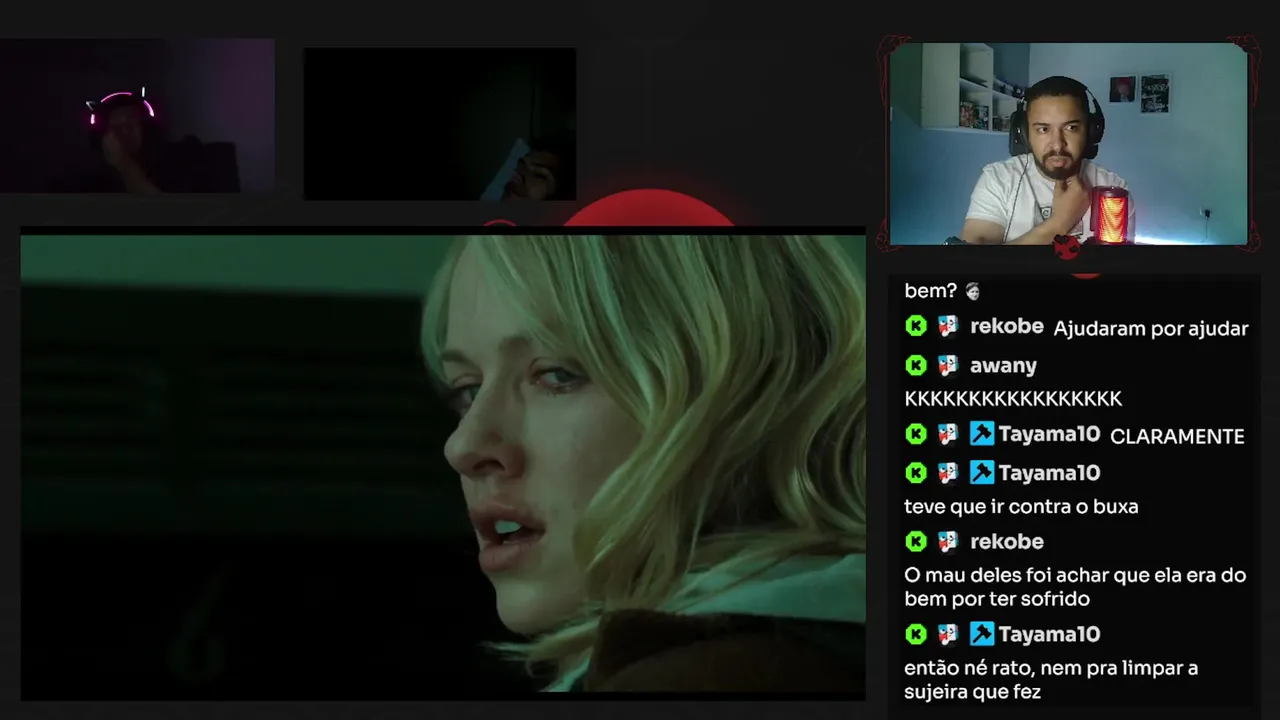This screenshot has width=1280, height=720.
Task: Open the awany username in chat
Action: 1003,366
